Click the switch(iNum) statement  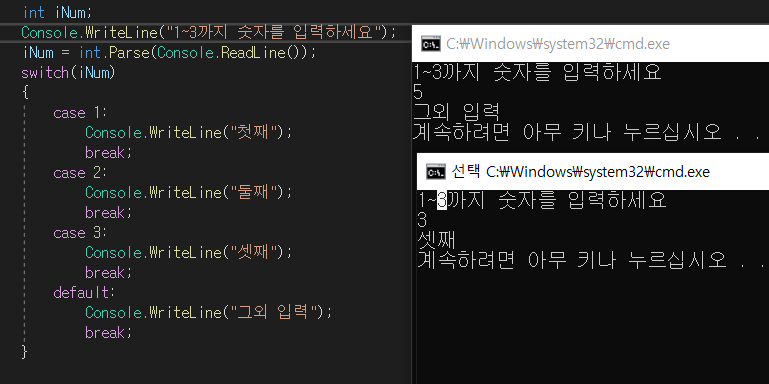(68, 73)
